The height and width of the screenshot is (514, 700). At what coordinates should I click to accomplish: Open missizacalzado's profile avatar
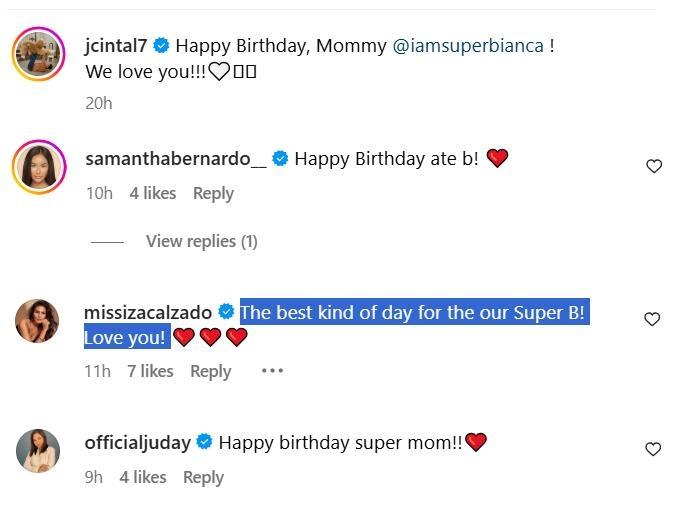pos(38,320)
